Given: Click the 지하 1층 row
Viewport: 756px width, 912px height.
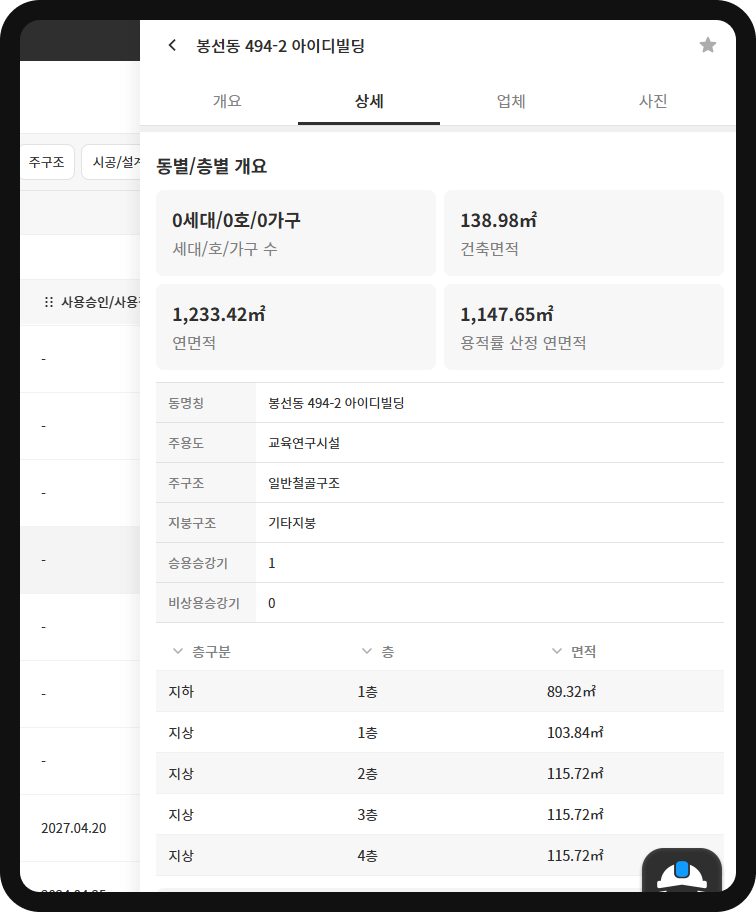Looking at the screenshot, I should (440, 692).
